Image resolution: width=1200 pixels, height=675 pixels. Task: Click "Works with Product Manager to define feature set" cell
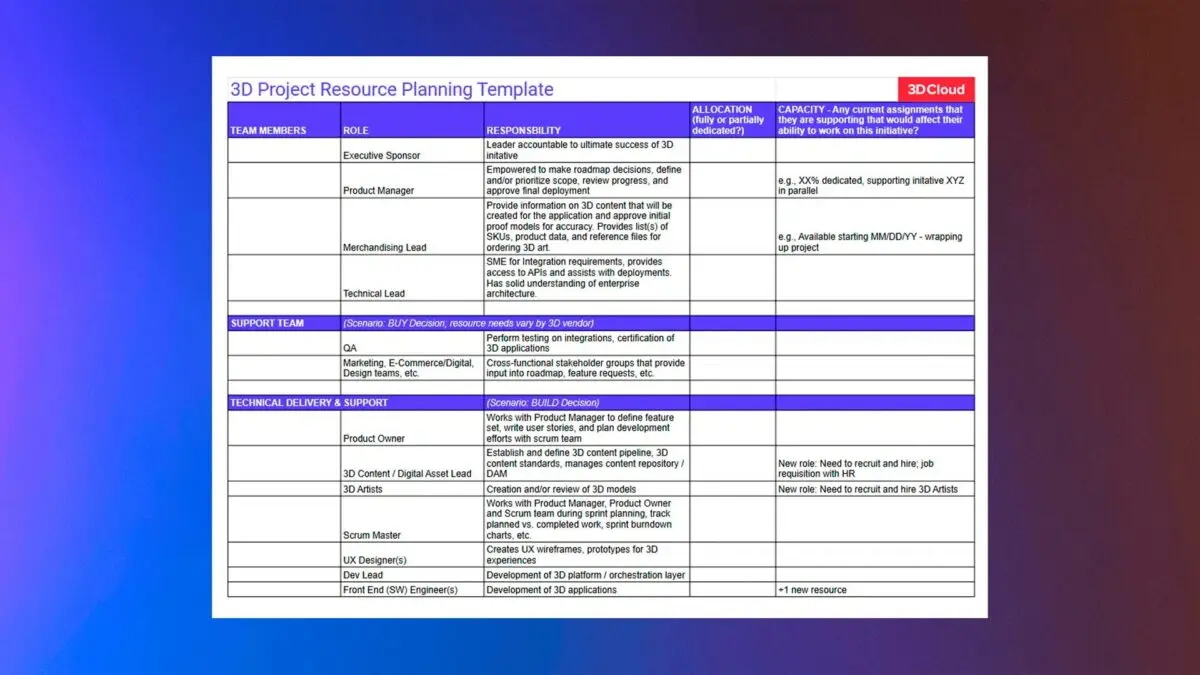pyautogui.click(x=587, y=428)
